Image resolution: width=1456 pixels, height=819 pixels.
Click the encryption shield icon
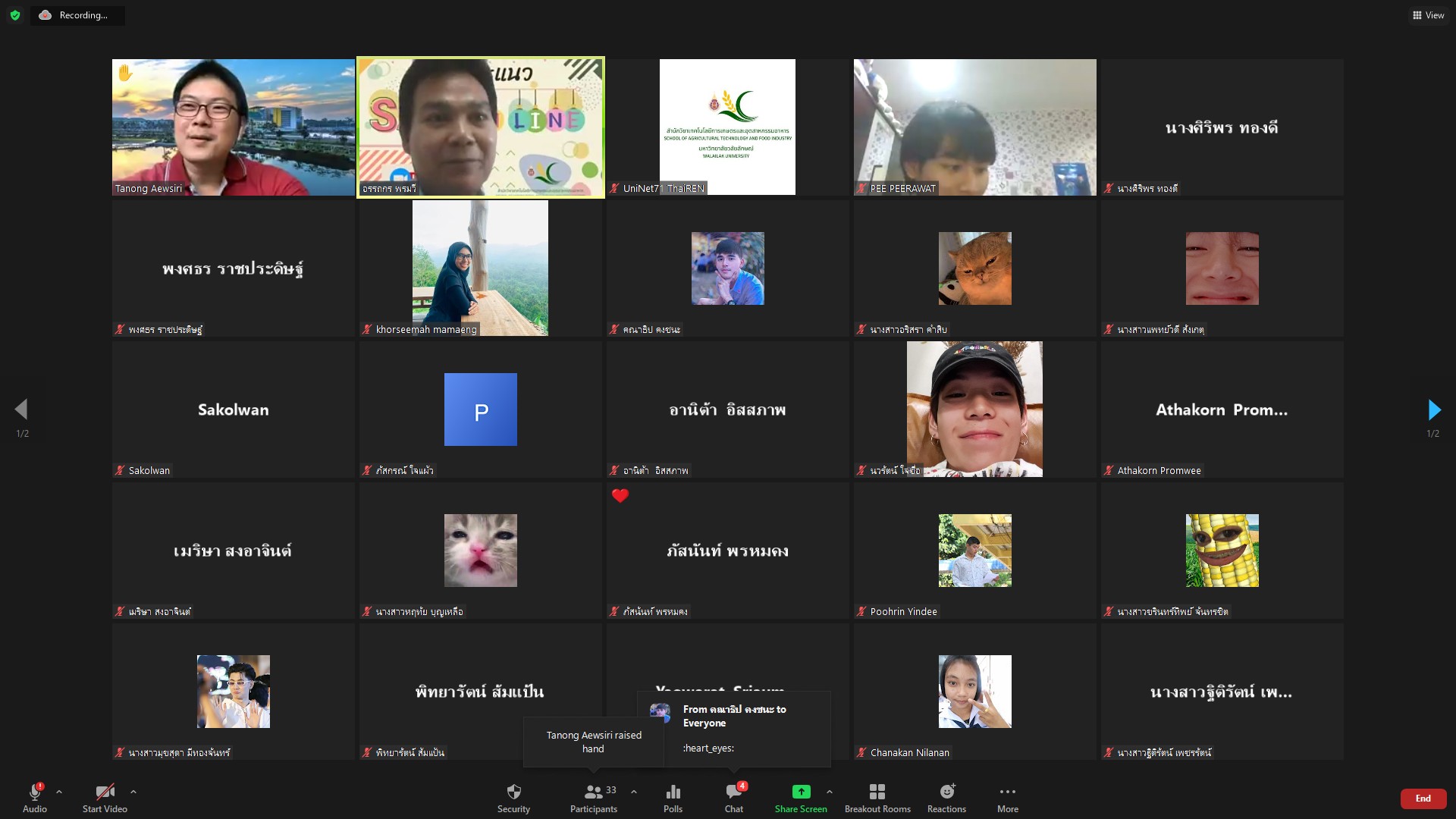point(15,15)
